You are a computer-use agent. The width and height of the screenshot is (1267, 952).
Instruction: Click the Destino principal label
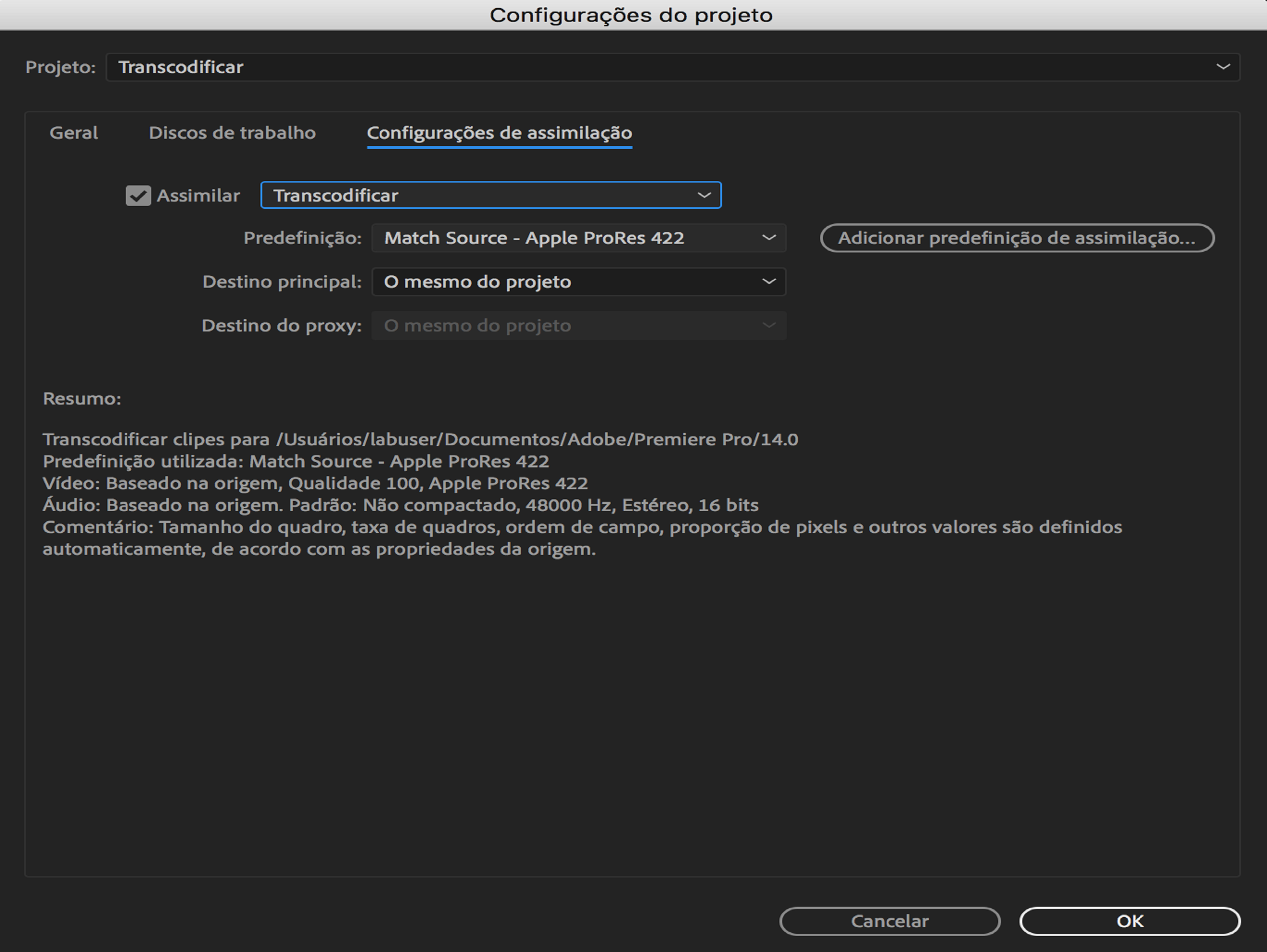[282, 282]
